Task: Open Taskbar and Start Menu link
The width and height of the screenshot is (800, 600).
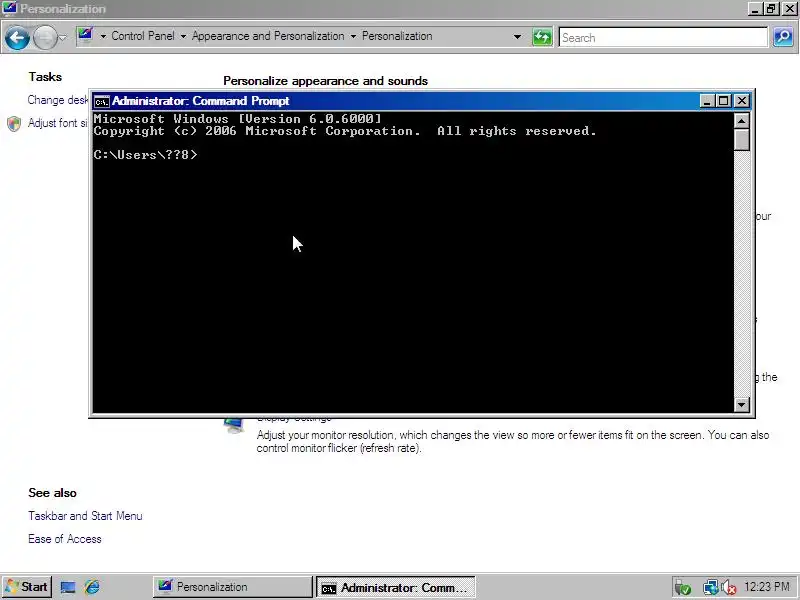Action: [85, 516]
